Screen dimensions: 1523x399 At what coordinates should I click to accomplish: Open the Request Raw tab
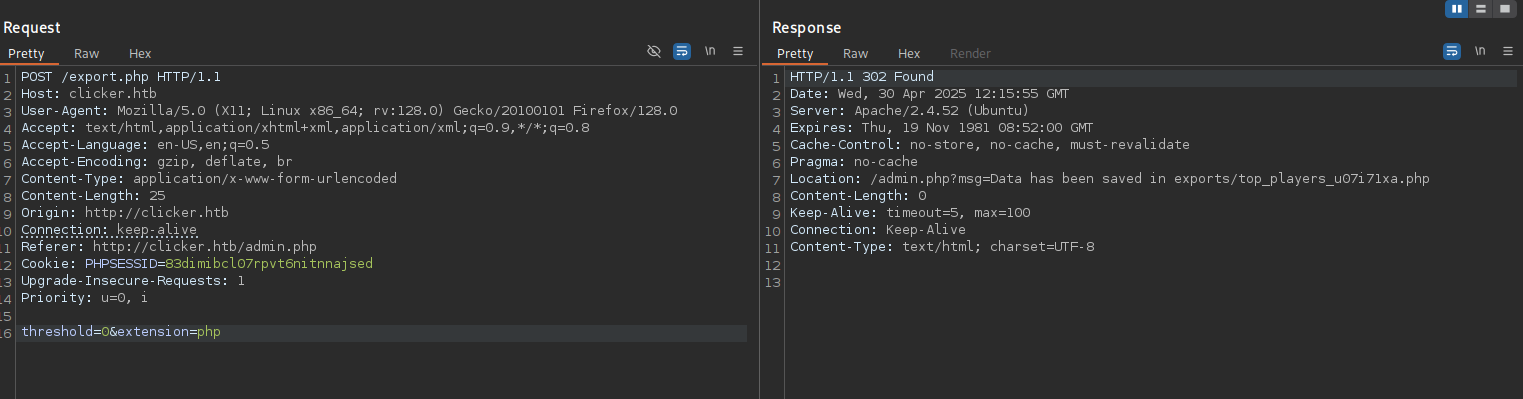point(86,54)
